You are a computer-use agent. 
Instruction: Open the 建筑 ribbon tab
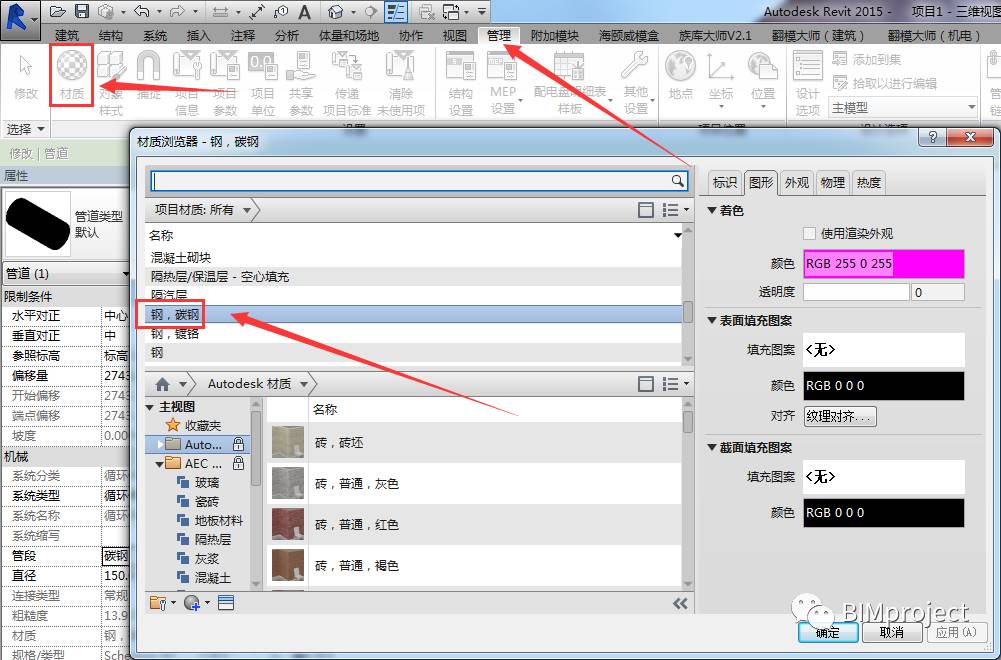click(67, 36)
